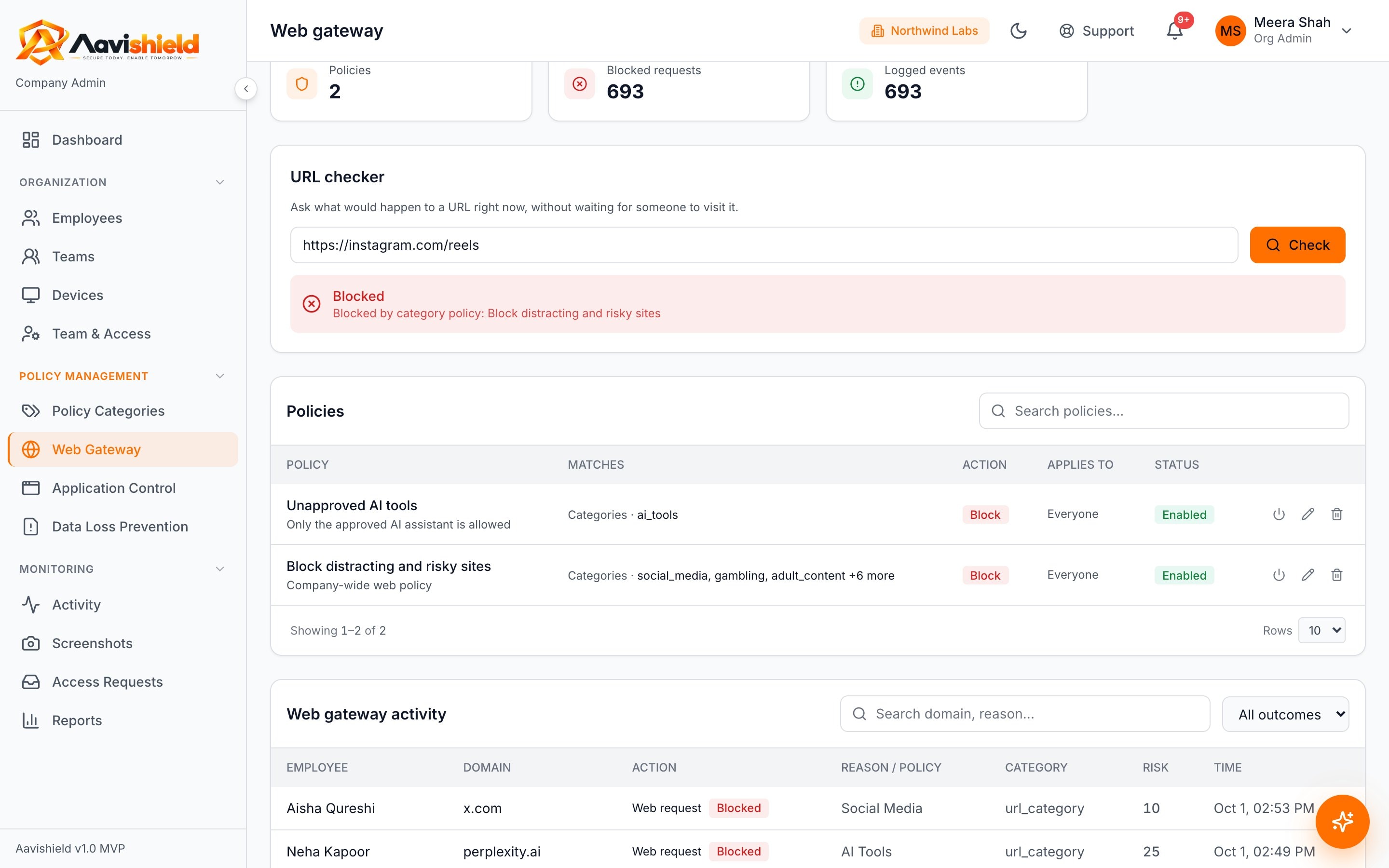Open the Devices page
Viewport: 1389px width, 868px height.
[x=123, y=295]
